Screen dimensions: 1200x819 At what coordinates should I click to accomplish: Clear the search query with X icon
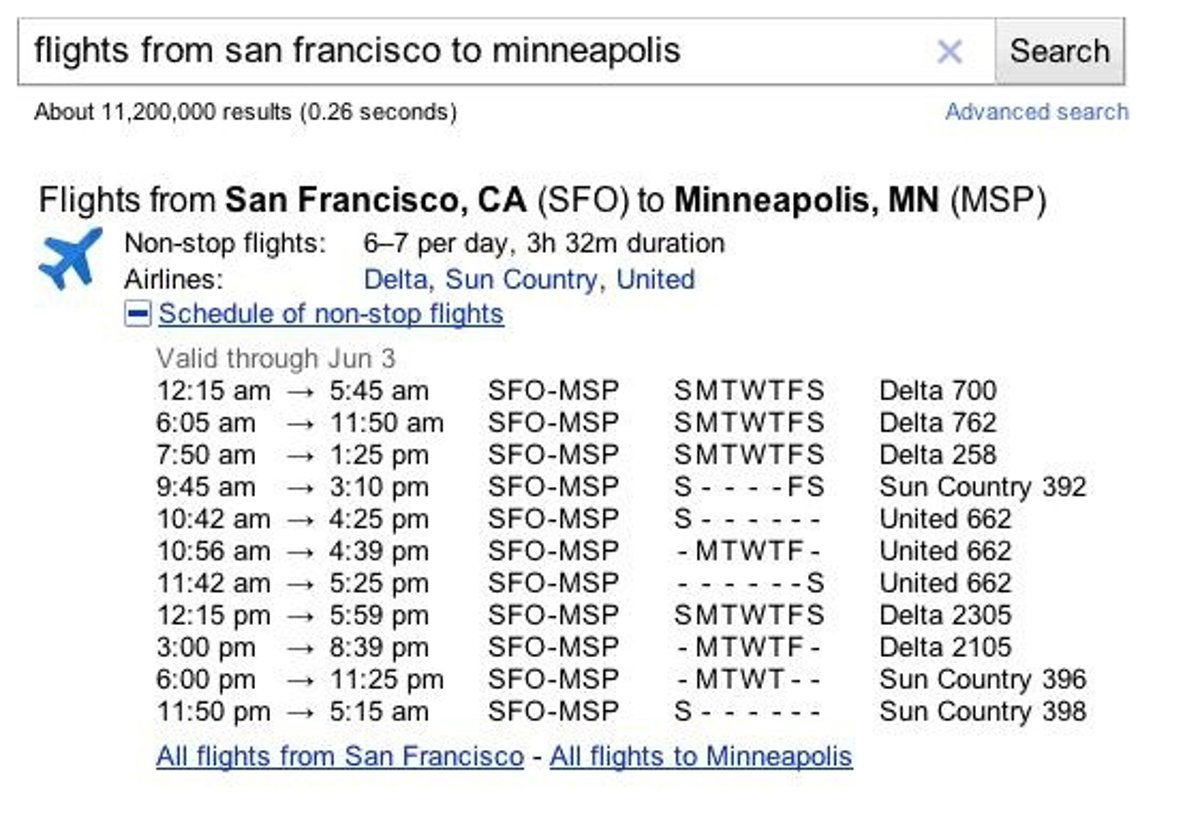coord(949,51)
